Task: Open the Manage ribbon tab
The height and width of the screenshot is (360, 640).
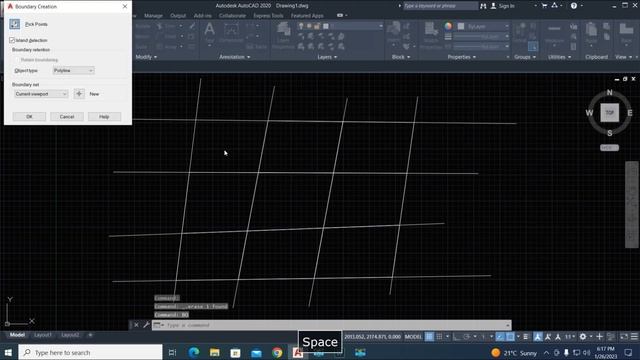Action: [153, 16]
